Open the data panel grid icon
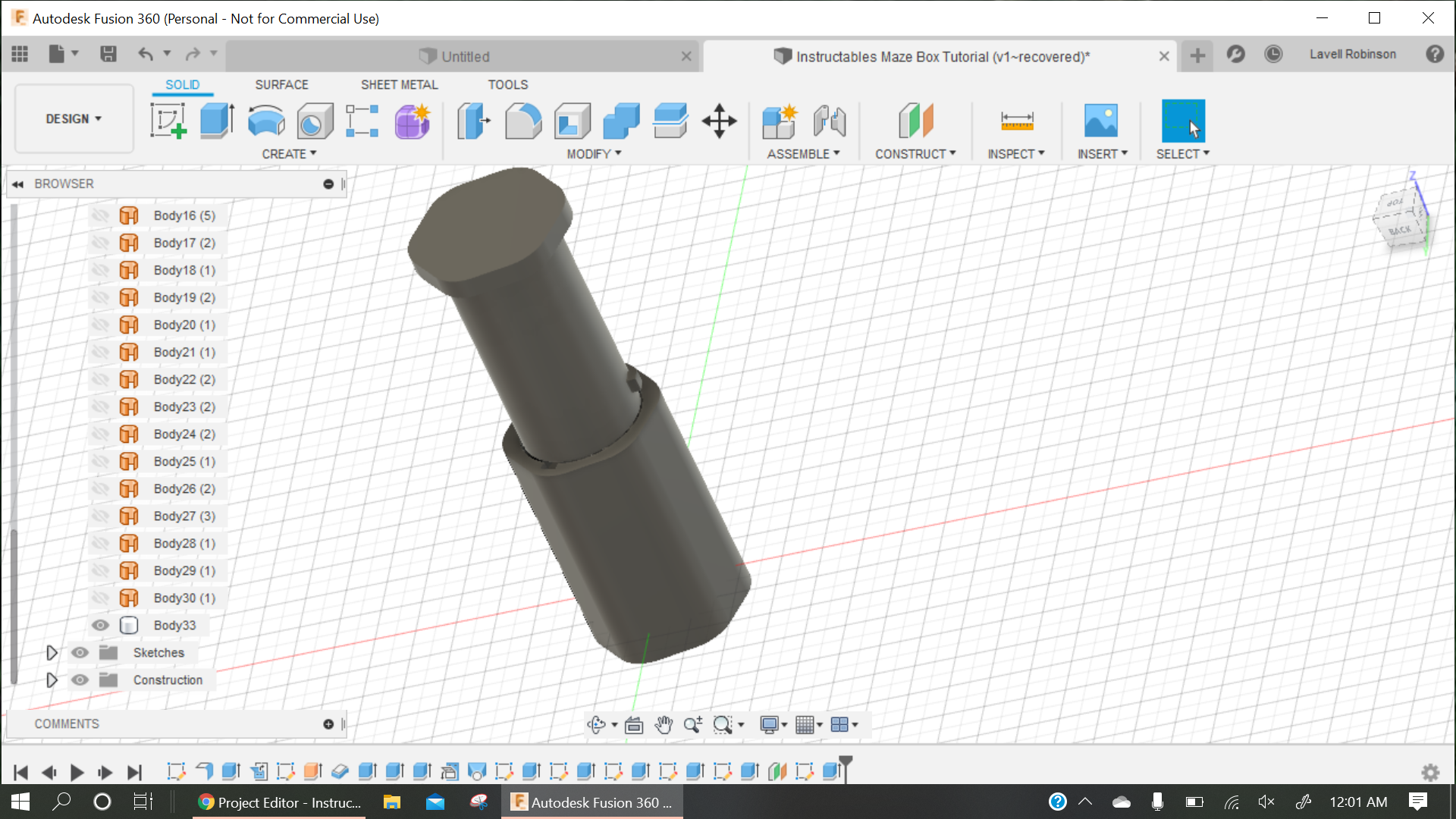The image size is (1456, 819). (20, 54)
